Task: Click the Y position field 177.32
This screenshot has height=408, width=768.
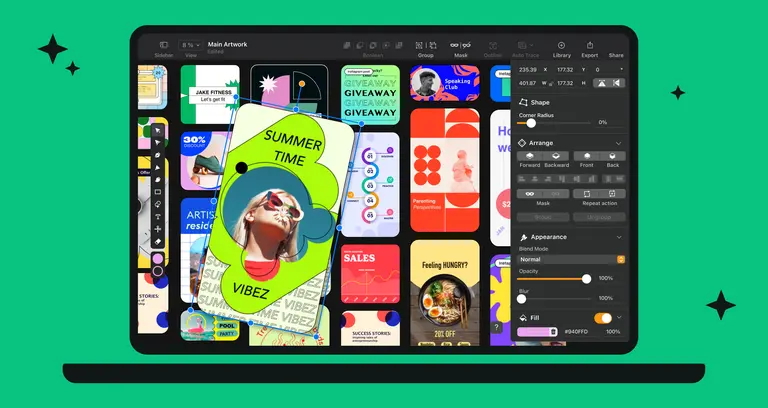Action: pos(565,70)
